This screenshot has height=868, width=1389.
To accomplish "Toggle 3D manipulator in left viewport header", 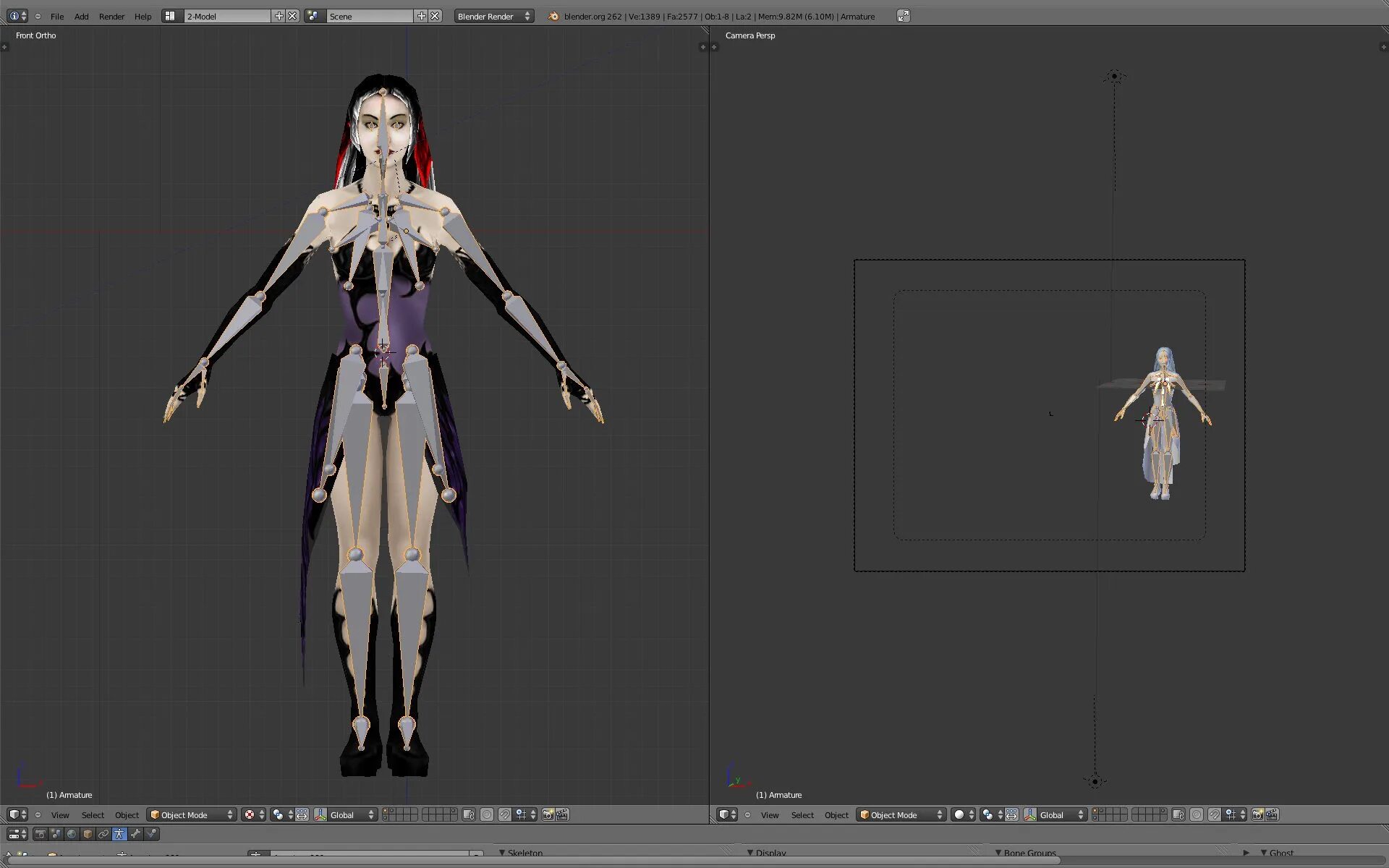I will click(302, 814).
